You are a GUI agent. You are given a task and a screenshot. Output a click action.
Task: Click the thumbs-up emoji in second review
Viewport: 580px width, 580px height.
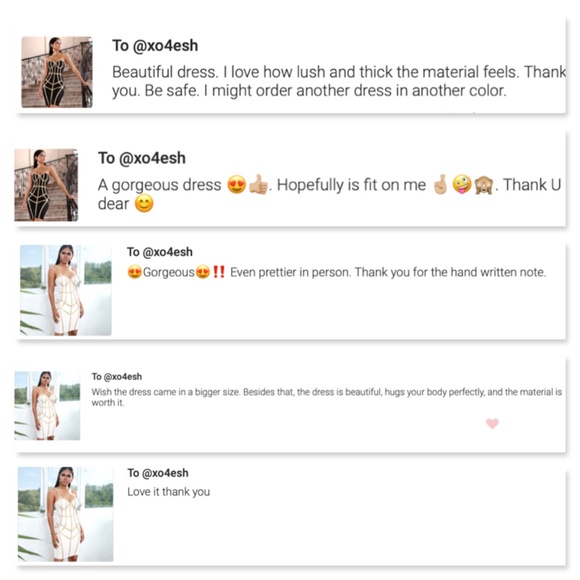258,184
